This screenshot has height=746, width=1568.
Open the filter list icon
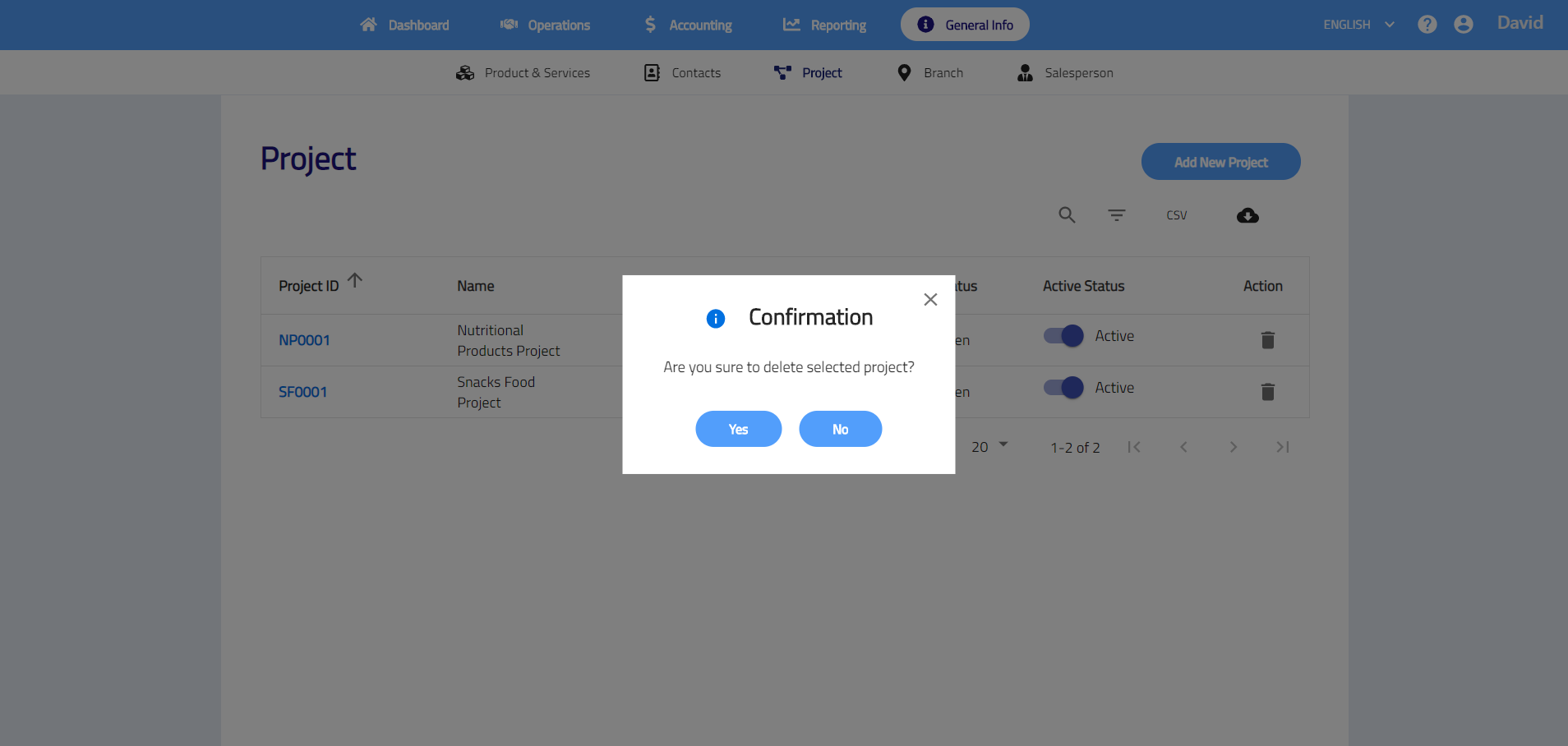1116,215
